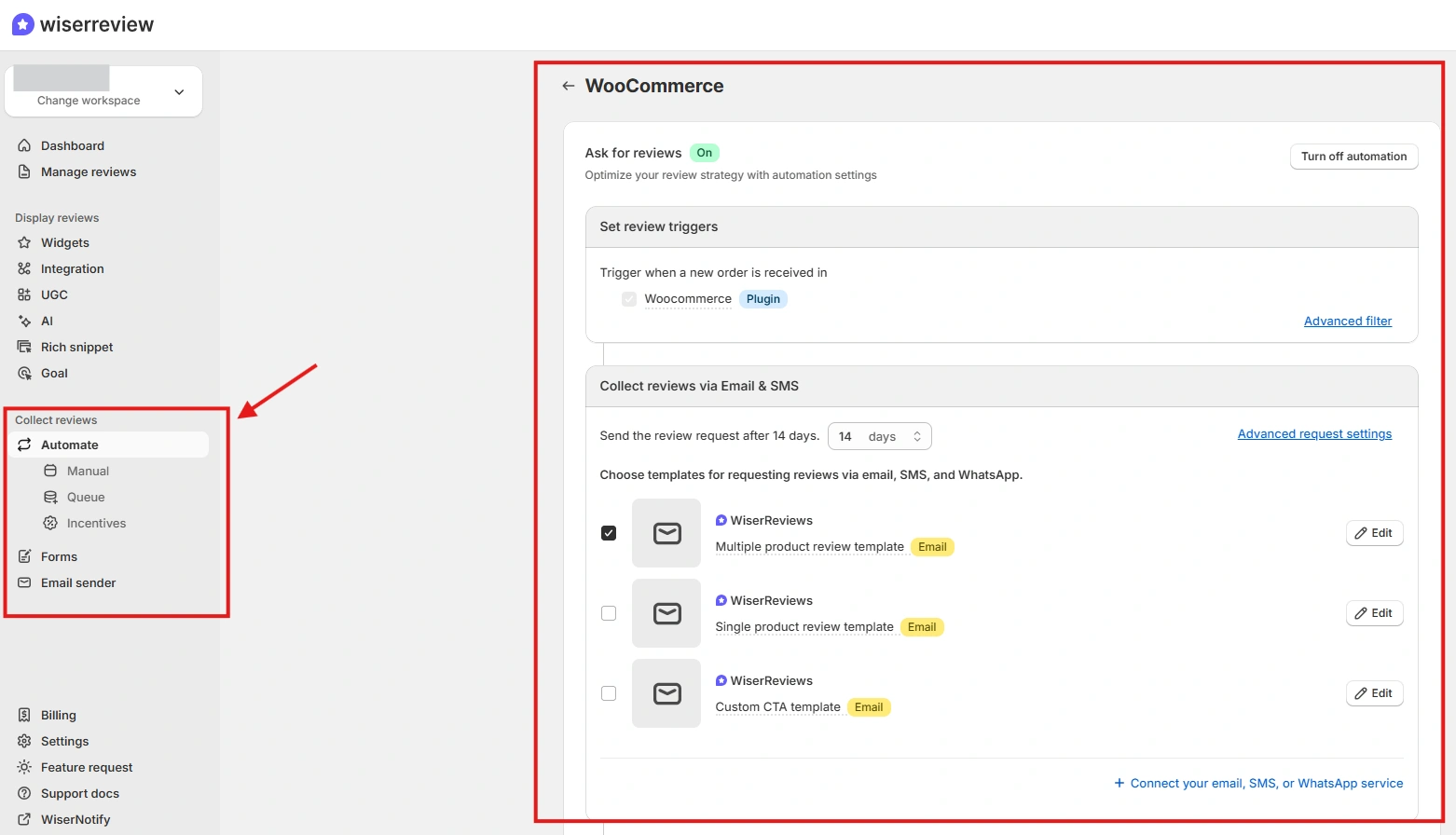1456x835 pixels.
Task: Open the Incentives section under Automate
Action: 96,523
